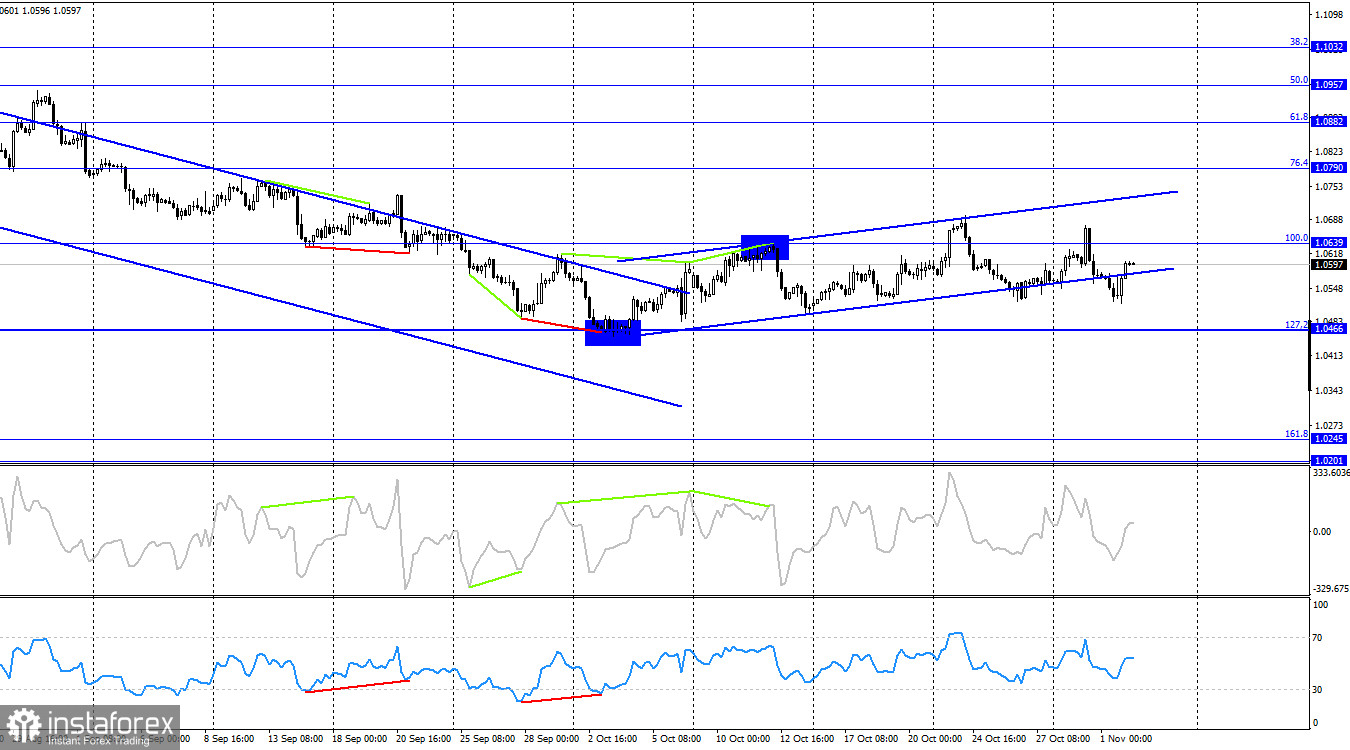Screen dimensions: 1350x750
Task: Click the 50.0 Fibonacci level label
Action: pyautogui.click(x=1298, y=80)
